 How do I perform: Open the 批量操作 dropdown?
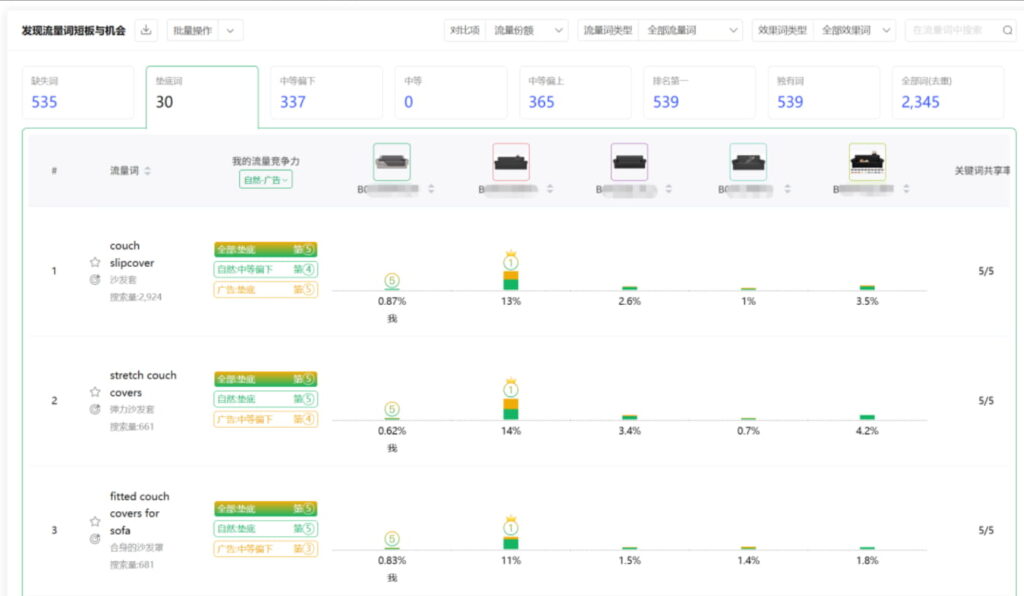[203, 30]
